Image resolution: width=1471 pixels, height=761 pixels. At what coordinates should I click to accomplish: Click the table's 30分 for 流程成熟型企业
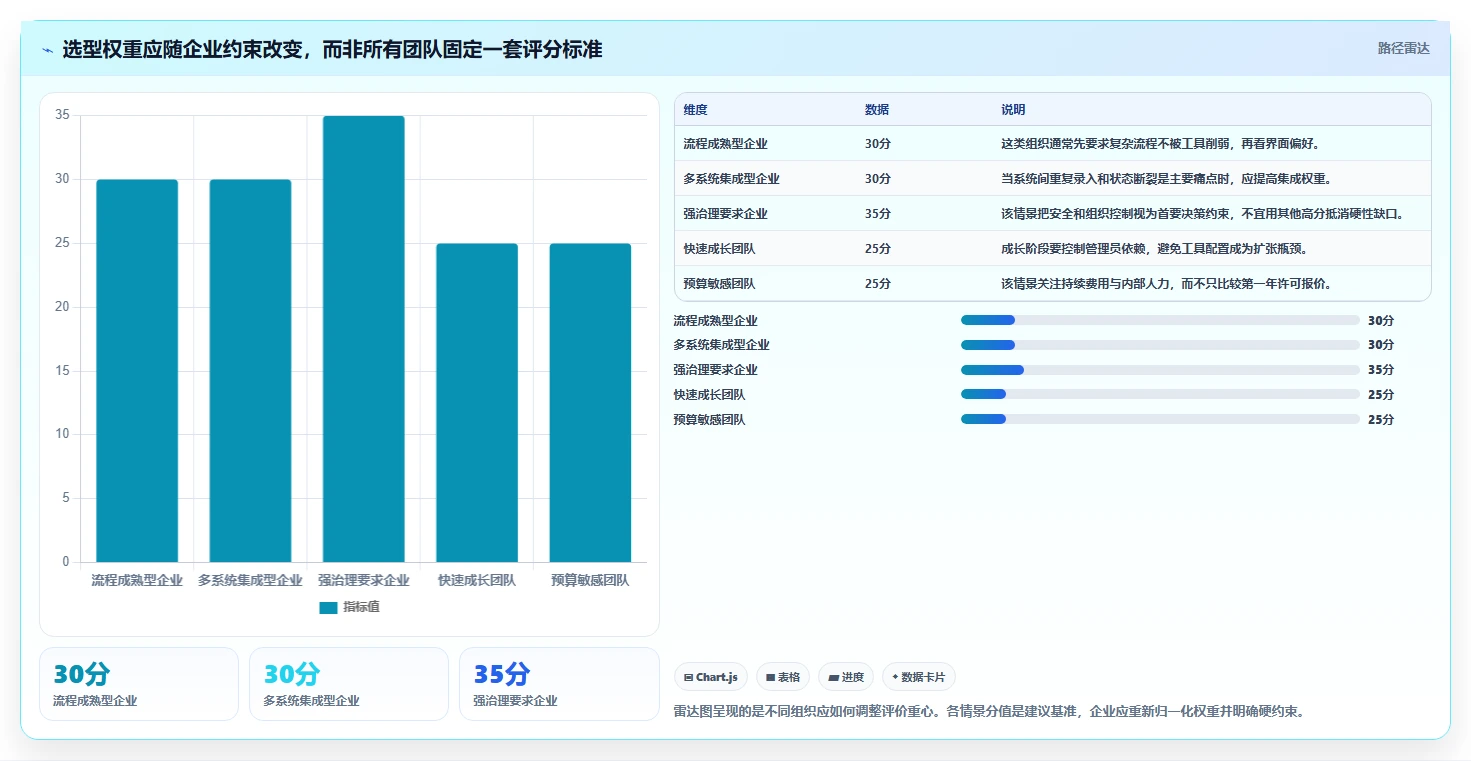click(x=878, y=144)
